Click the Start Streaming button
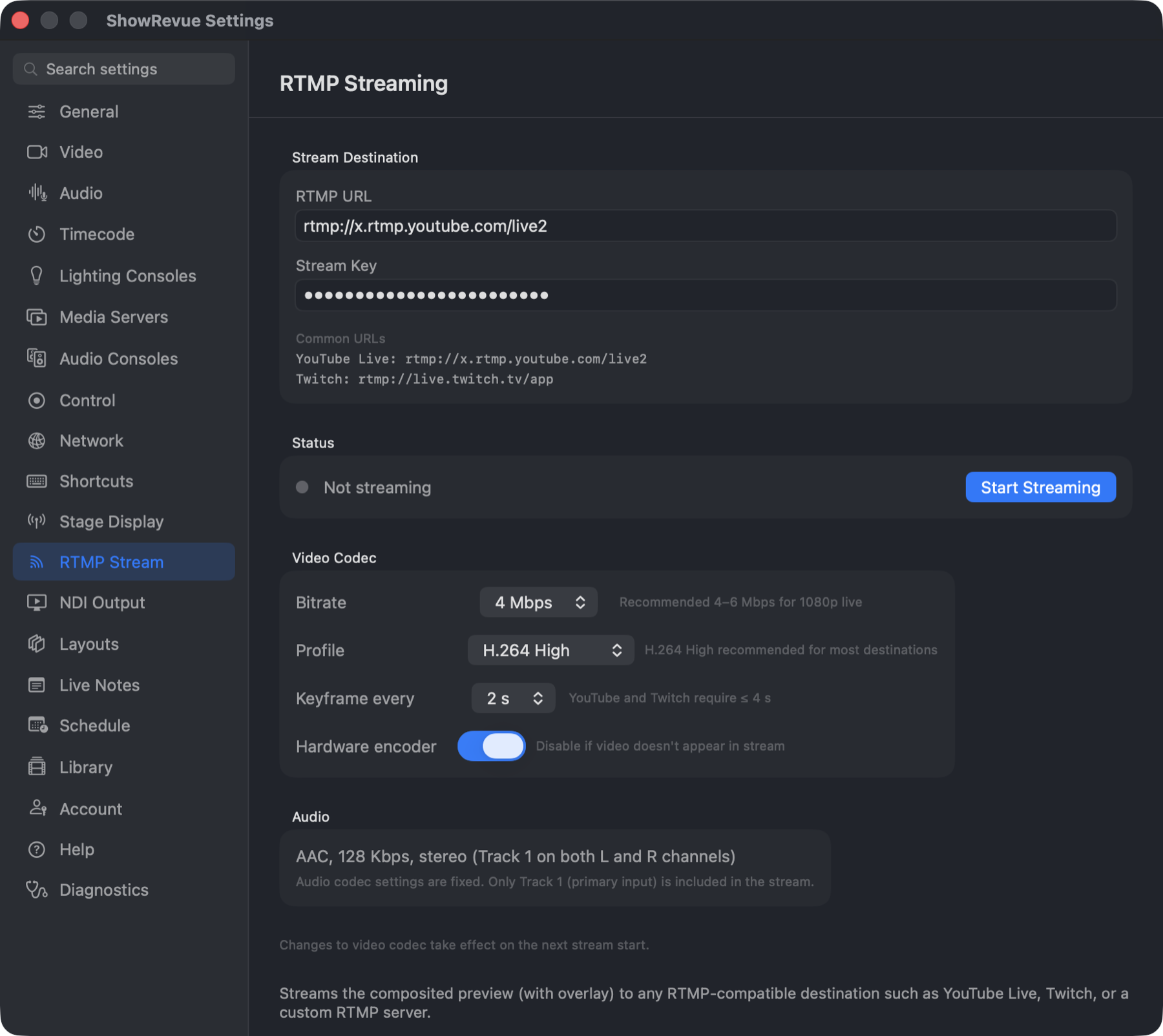 1040,488
